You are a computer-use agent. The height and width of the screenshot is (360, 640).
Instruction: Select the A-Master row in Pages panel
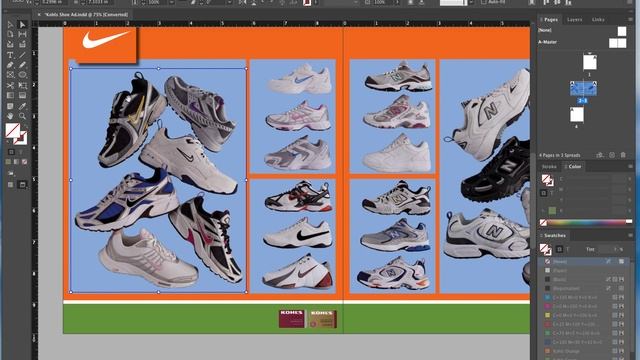click(583, 42)
